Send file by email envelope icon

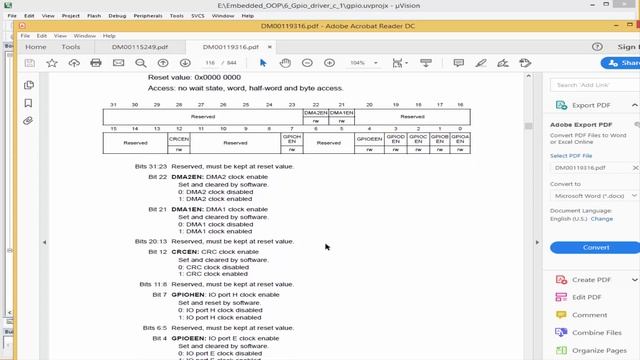[x=118, y=63]
